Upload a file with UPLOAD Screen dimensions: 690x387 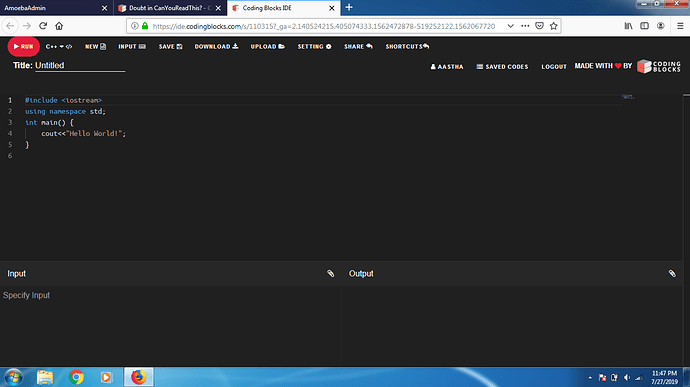tap(268, 46)
